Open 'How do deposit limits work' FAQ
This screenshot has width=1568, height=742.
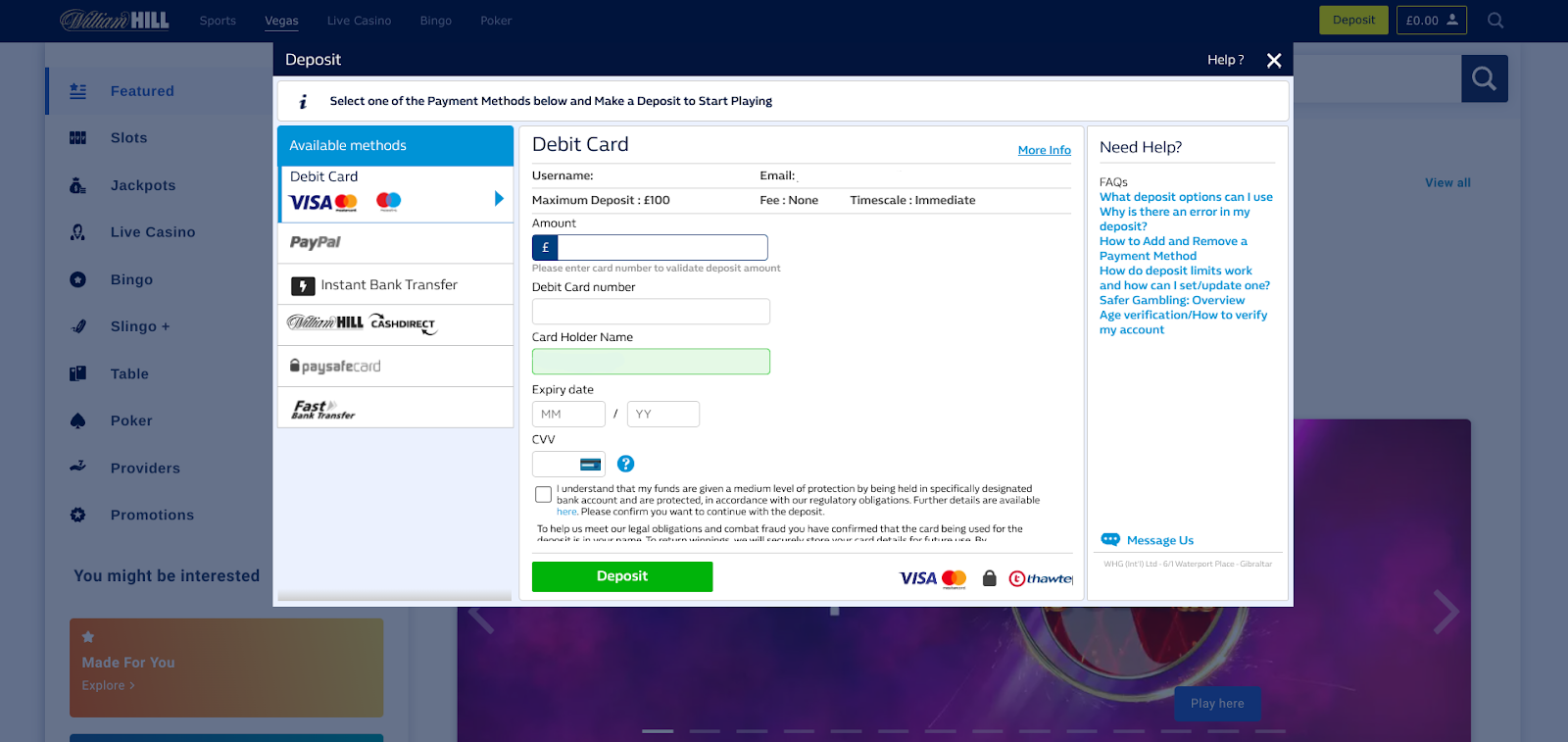coord(1185,278)
